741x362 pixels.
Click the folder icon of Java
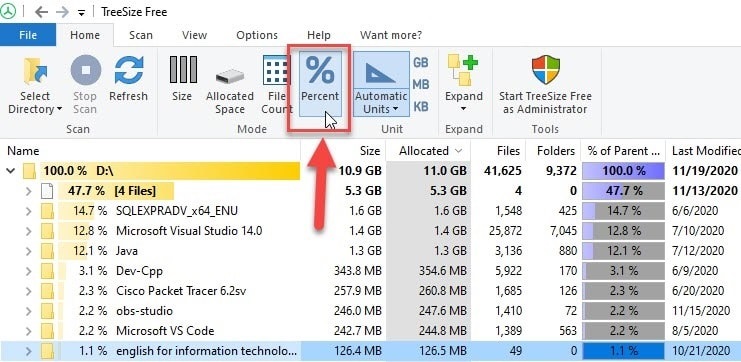[47, 251]
